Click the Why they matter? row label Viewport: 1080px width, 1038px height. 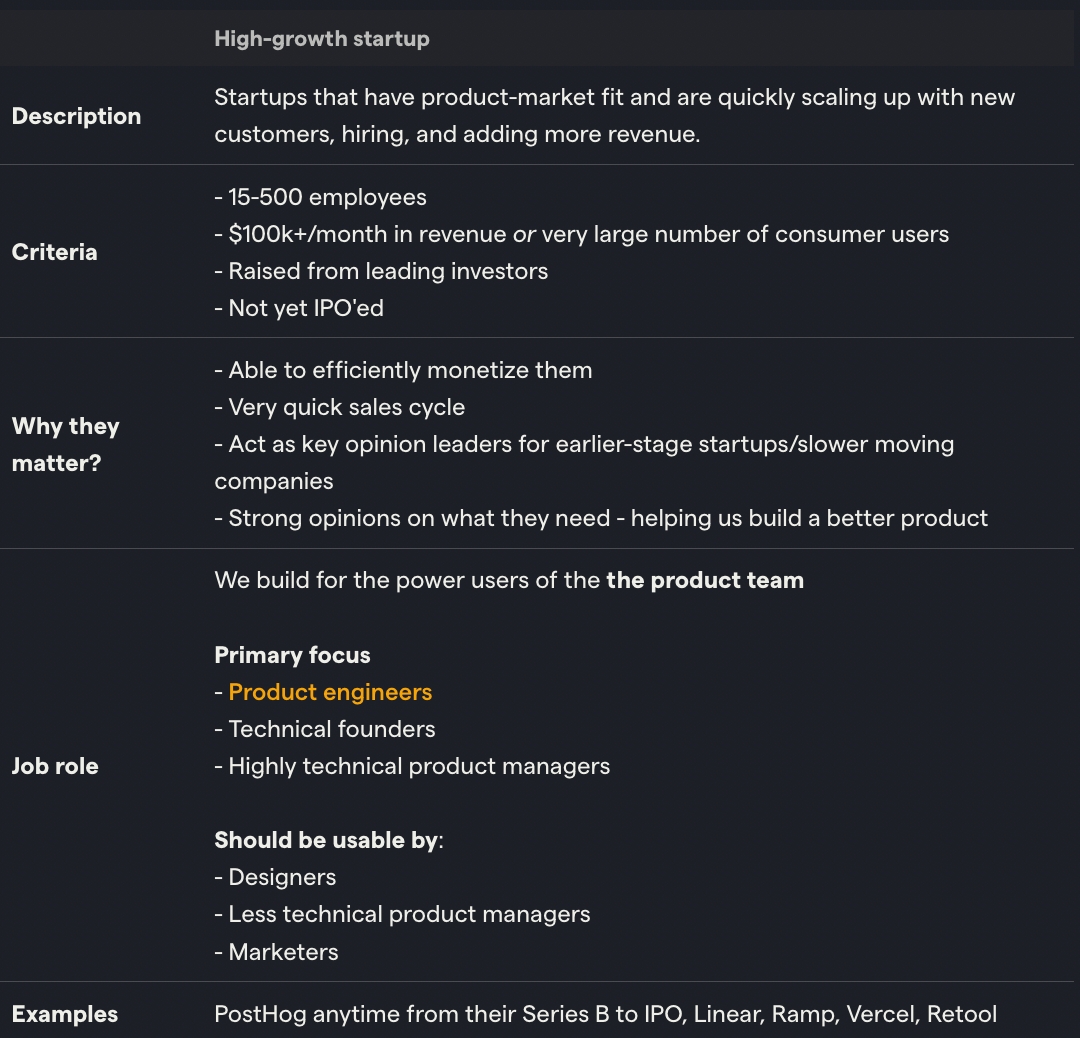pyautogui.click(x=65, y=444)
